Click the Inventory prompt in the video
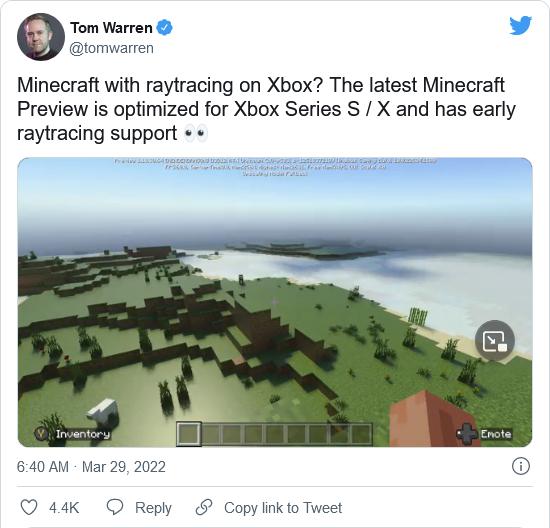This screenshot has height=528, width=550. click(72, 434)
